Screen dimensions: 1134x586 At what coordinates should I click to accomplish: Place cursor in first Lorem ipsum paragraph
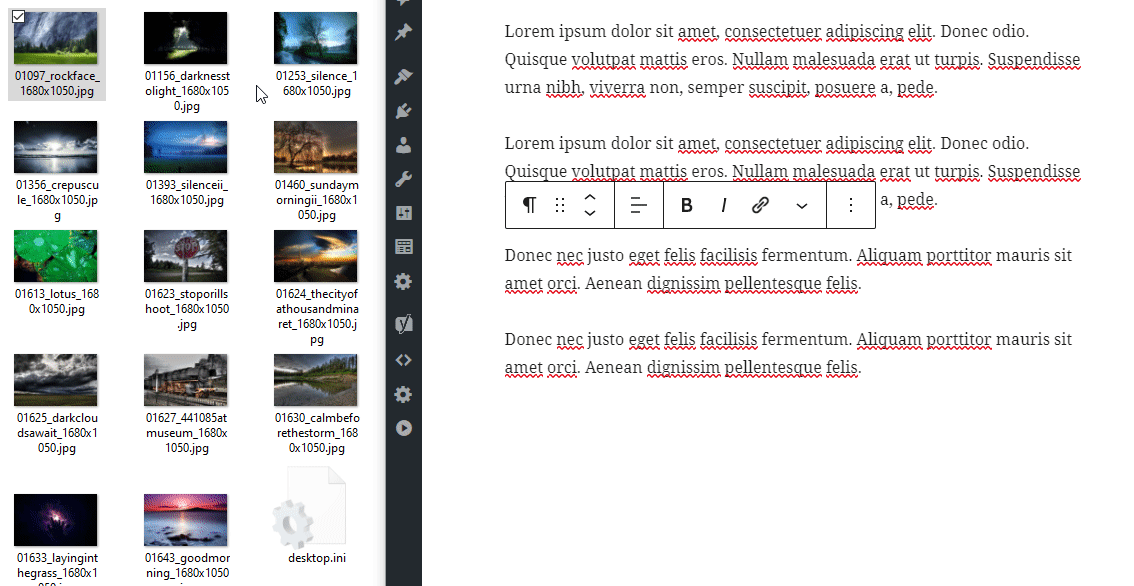tap(792, 59)
